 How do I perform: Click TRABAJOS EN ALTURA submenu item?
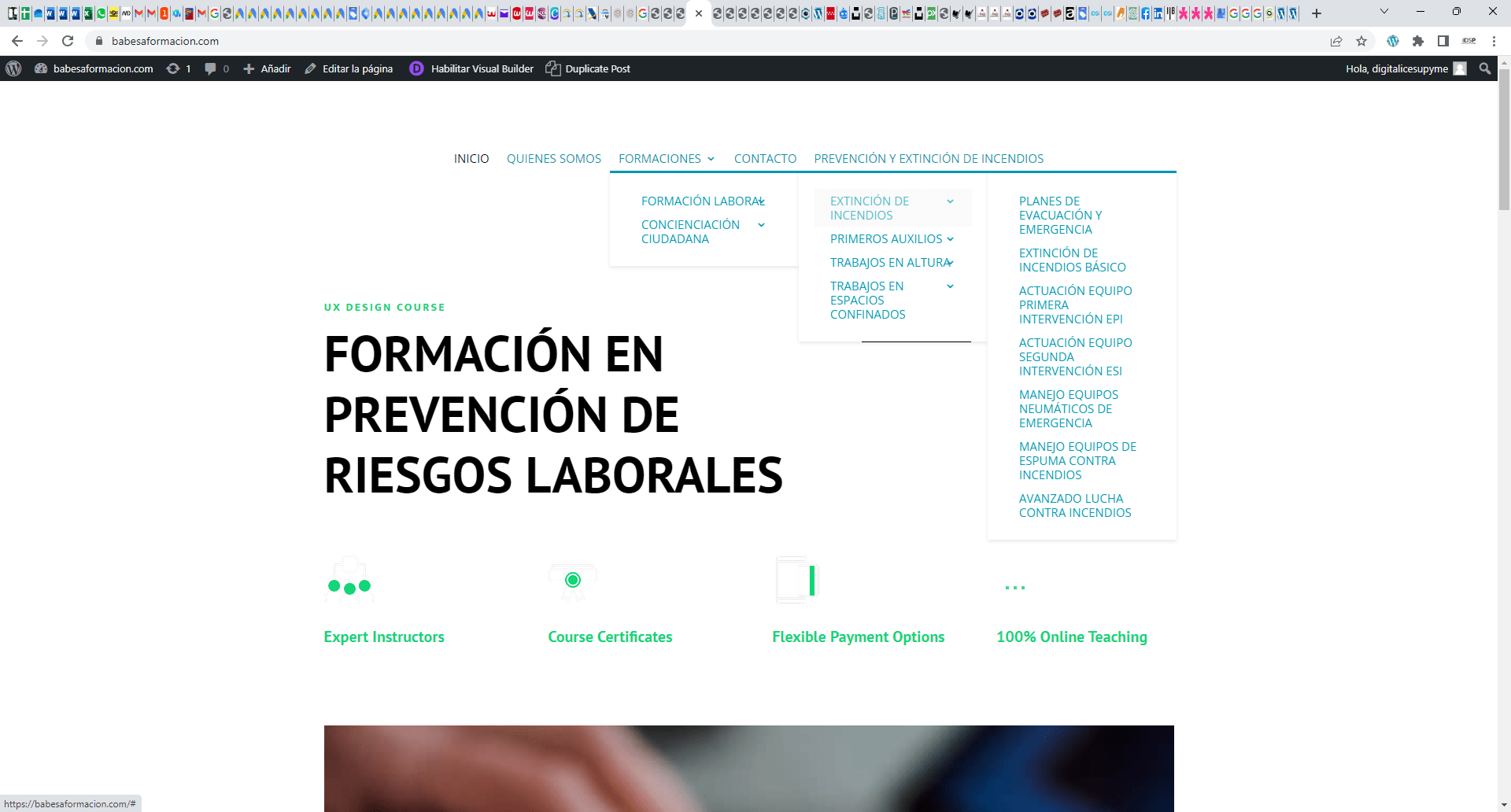891,263
